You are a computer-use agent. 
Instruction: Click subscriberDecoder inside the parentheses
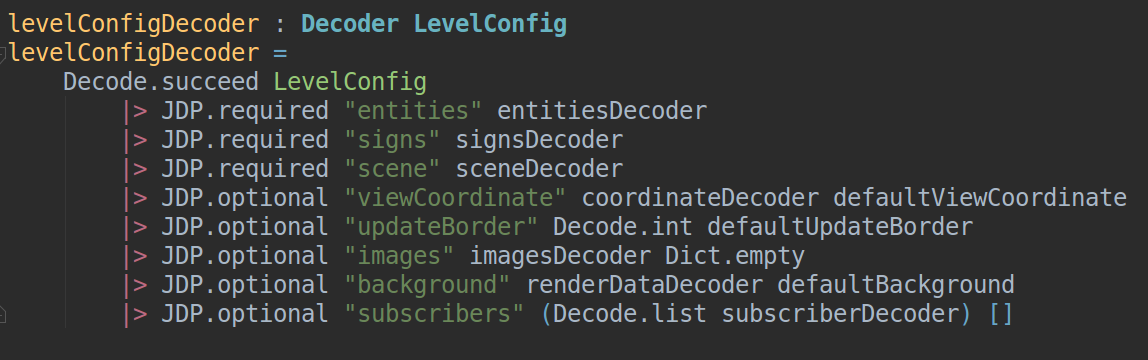coord(840,314)
